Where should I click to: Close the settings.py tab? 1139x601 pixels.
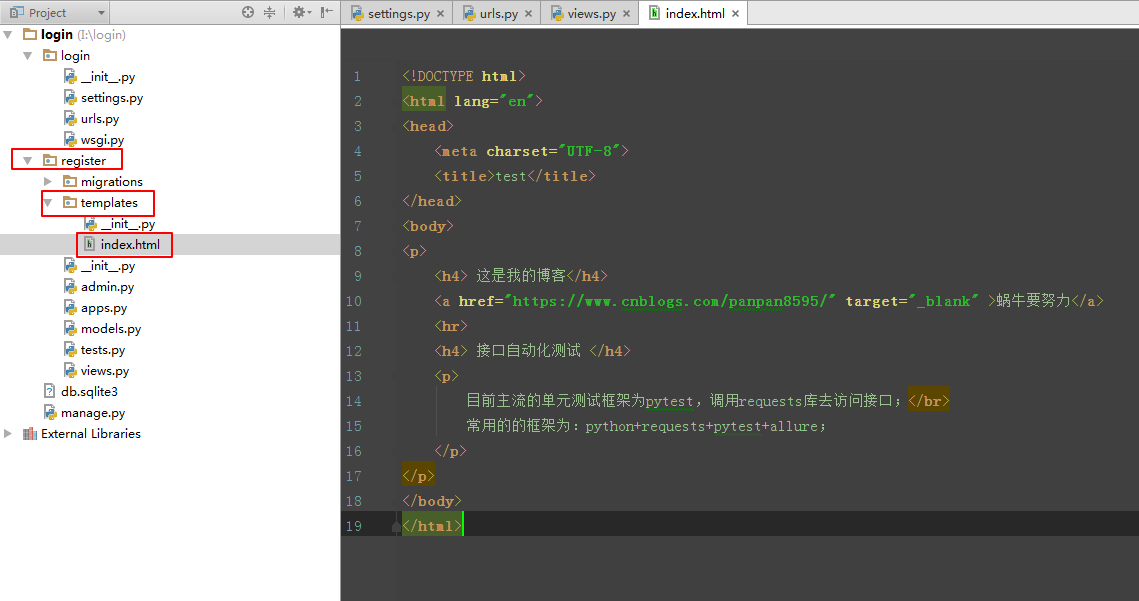point(440,14)
